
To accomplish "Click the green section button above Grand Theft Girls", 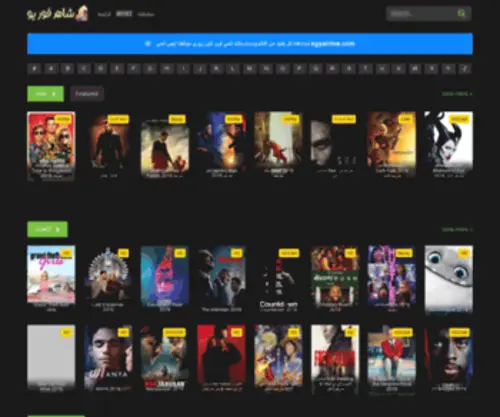I will (47, 229).
